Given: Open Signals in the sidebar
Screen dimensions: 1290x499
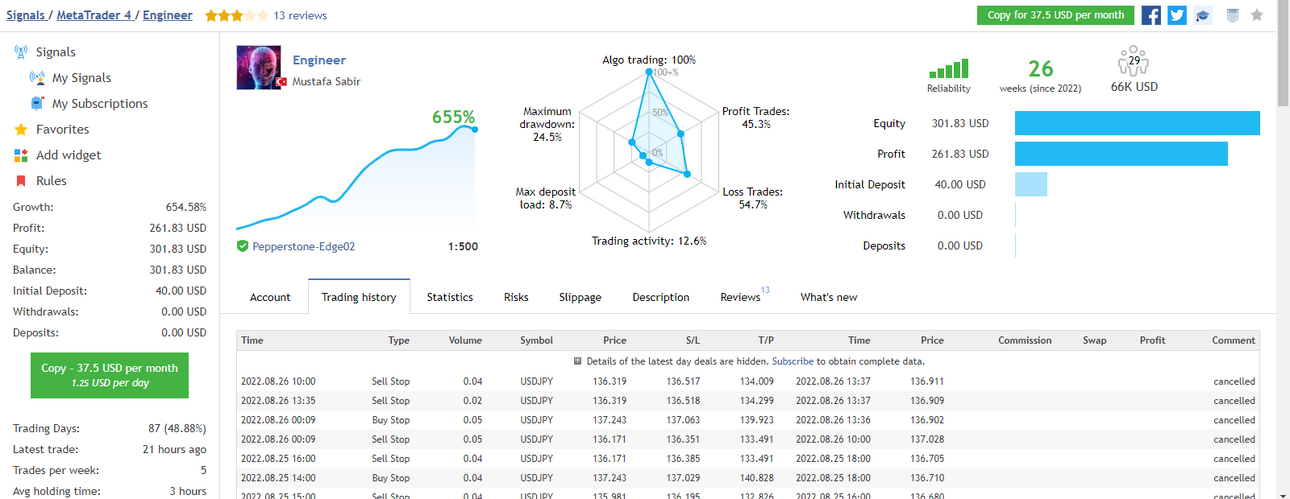Looking at the screenshot, I should pyautogui.click(x=56, y=52).
